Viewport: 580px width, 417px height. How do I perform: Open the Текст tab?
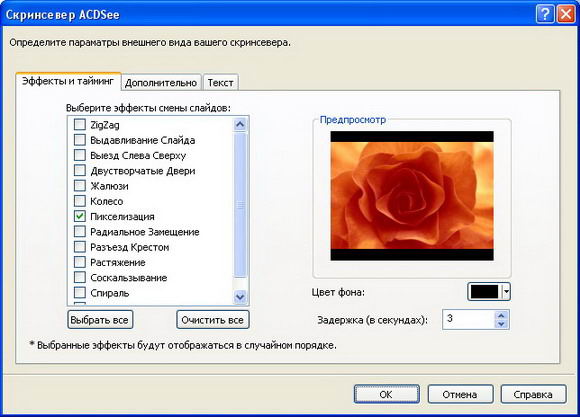(x=220, y=83)
